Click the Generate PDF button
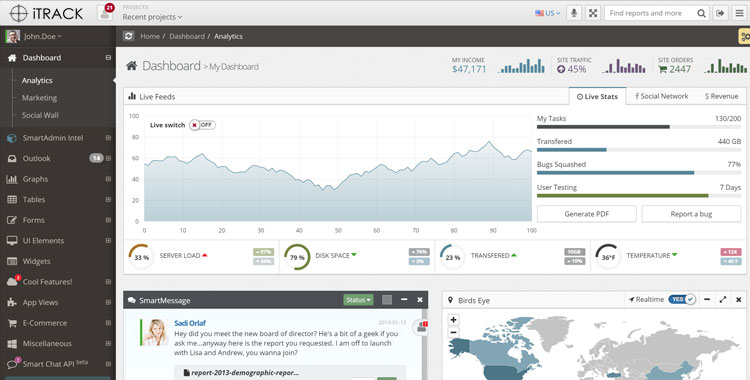 (586, 214)
